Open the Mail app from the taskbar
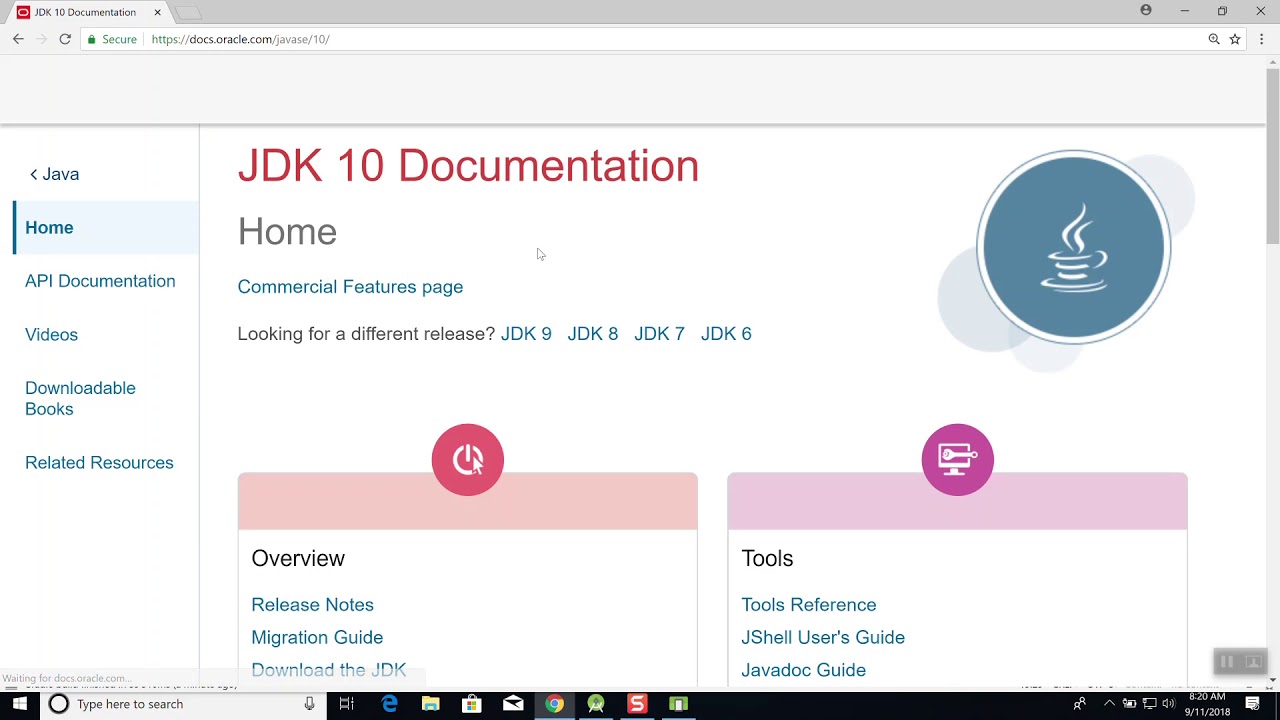Viewport: 1280px width, 720px height. pos(513,704)
